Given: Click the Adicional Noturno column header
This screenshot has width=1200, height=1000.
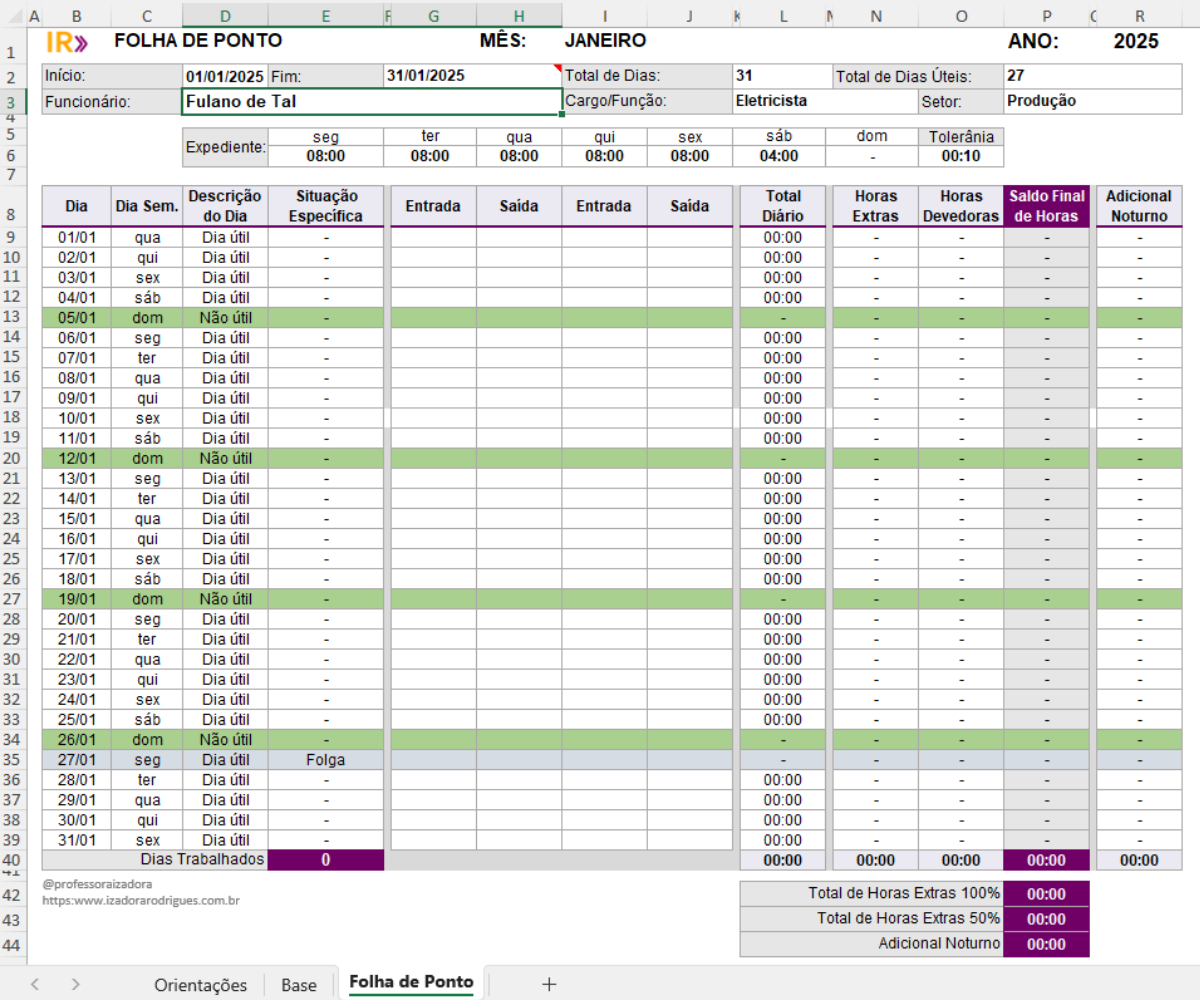Looking at the screenshot, I should pyautogui.click(x=1139, y=206).
